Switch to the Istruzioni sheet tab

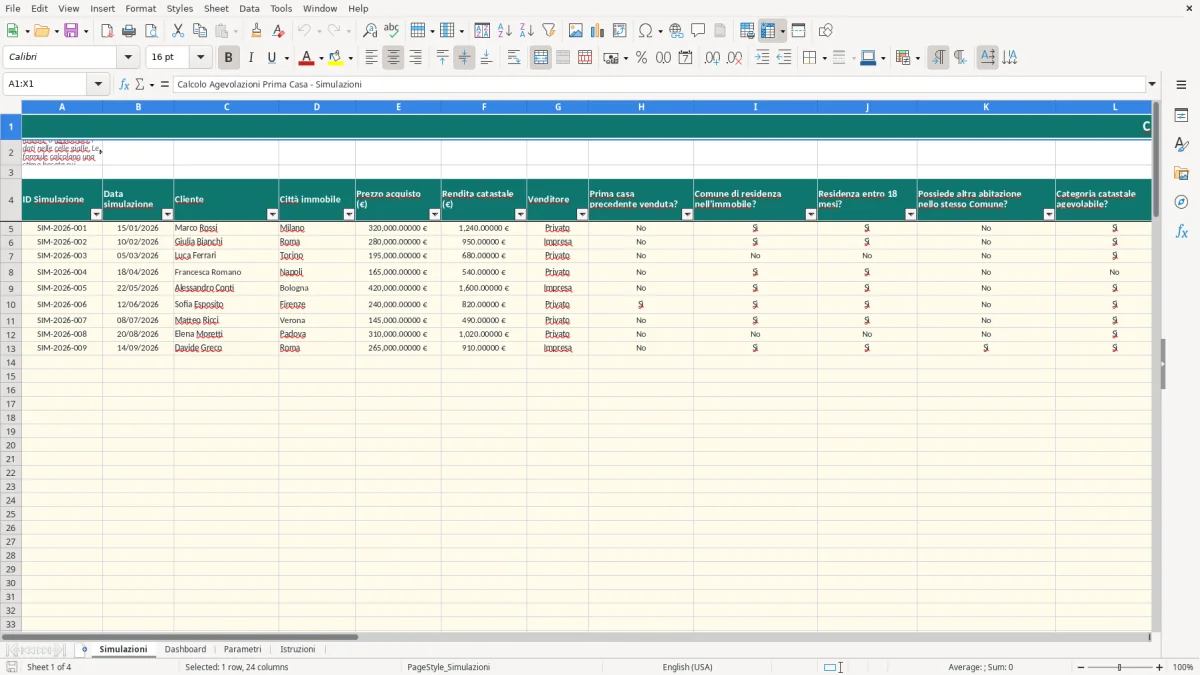297,650
